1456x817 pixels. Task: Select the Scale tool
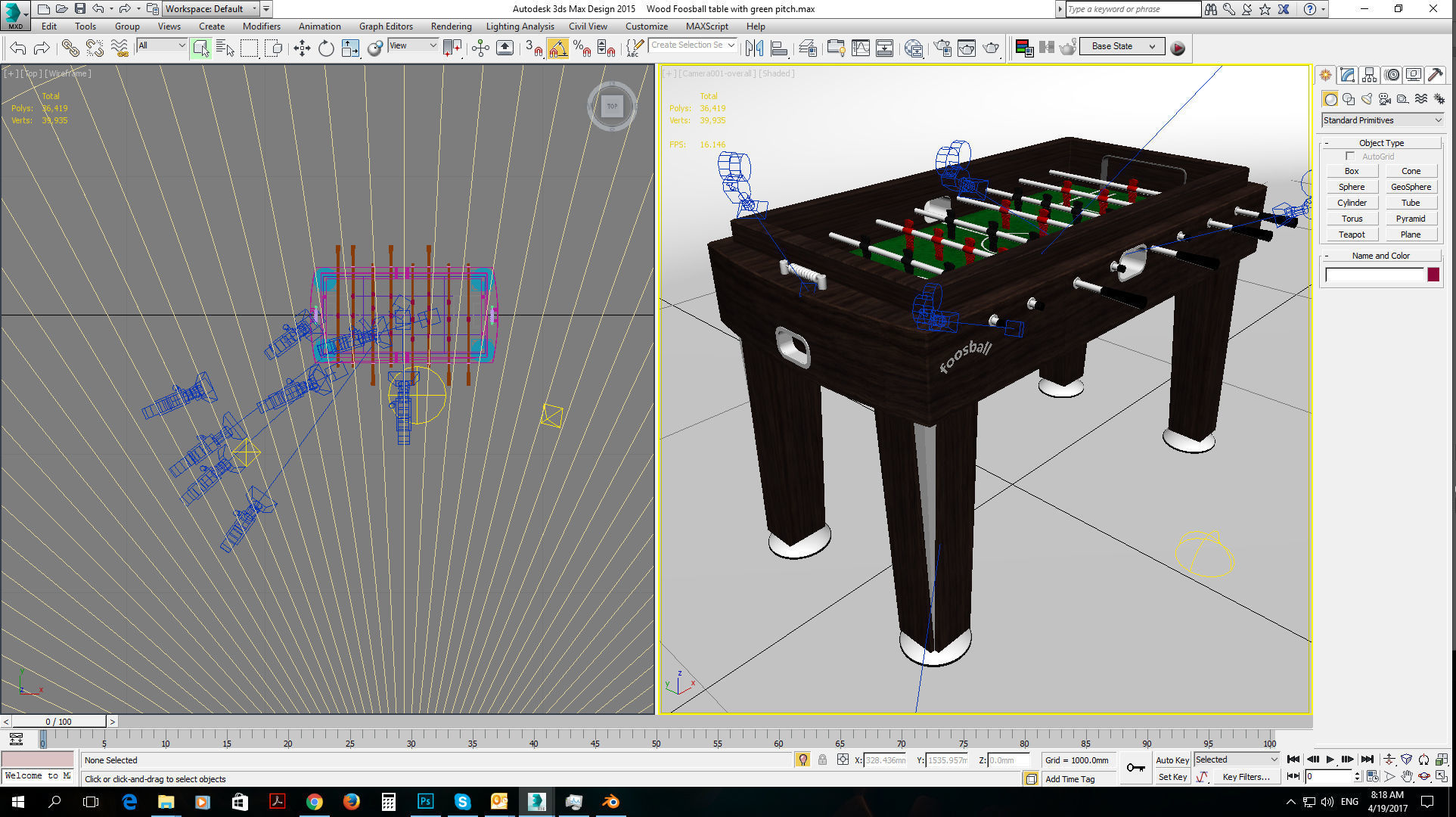tap(350, 48)
